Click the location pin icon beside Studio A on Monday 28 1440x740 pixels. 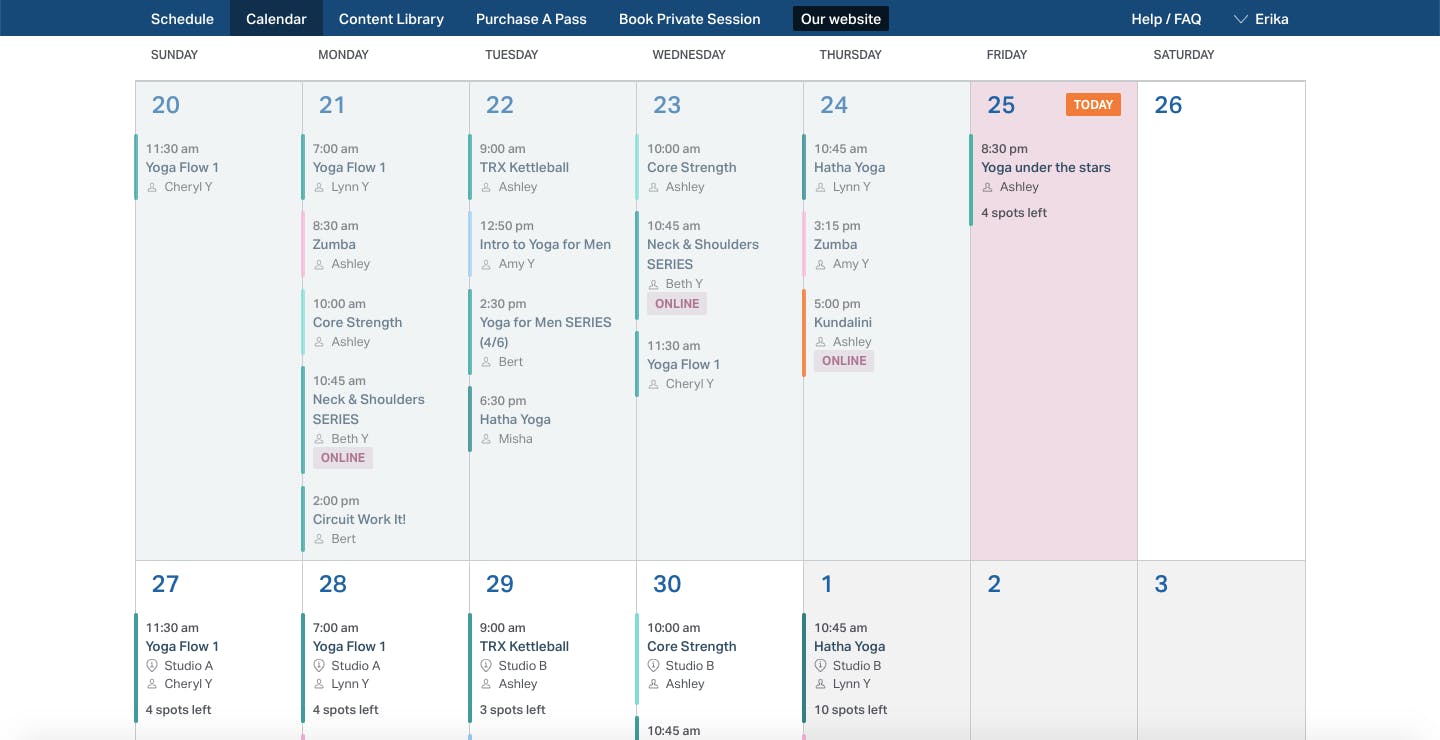click(x=320, y=665)
